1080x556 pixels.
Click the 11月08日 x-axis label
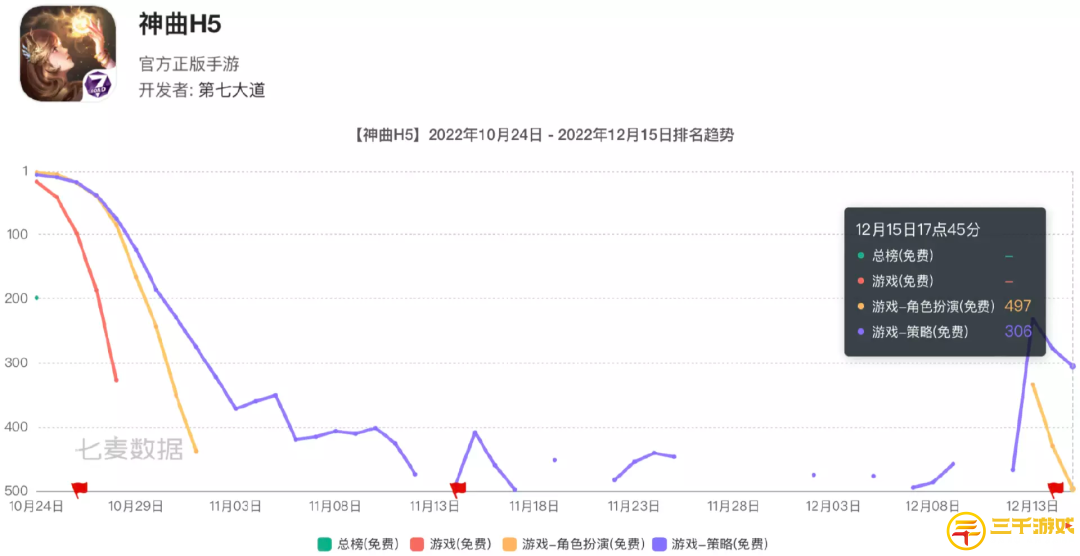point(334,506)
